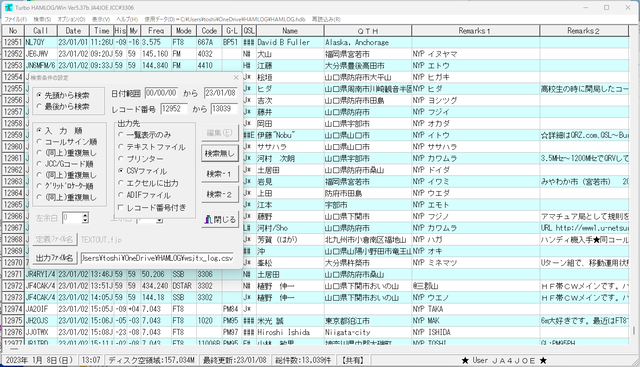Open the オプション(O) menu
Viewport: 640px width, 367px height.
[x=71, y=19]
